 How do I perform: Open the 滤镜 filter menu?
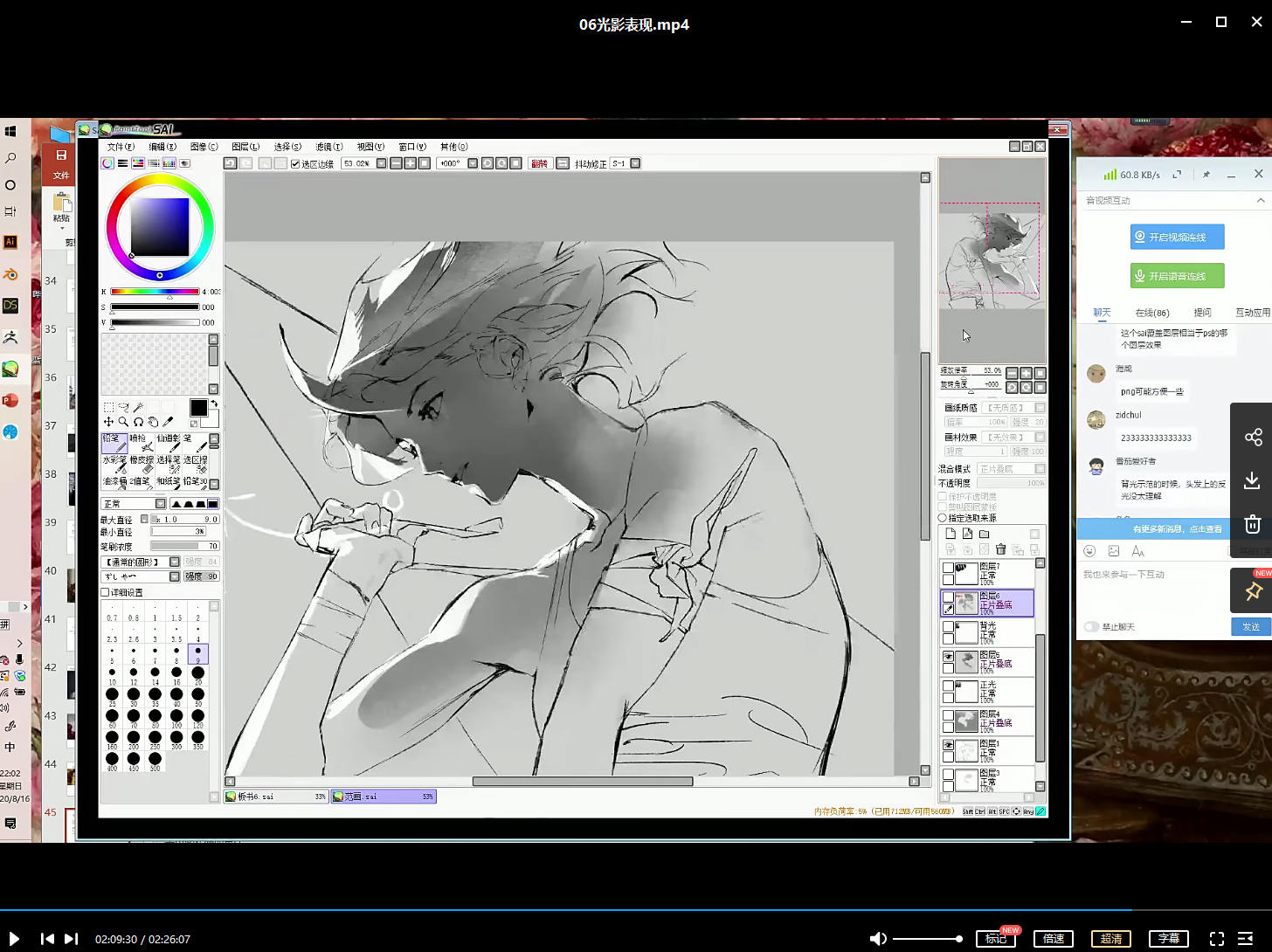click(328, 147)
